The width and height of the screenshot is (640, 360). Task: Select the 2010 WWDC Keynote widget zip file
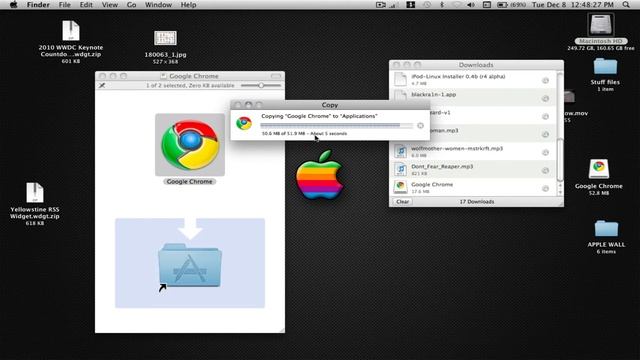(x=71, y=31)
